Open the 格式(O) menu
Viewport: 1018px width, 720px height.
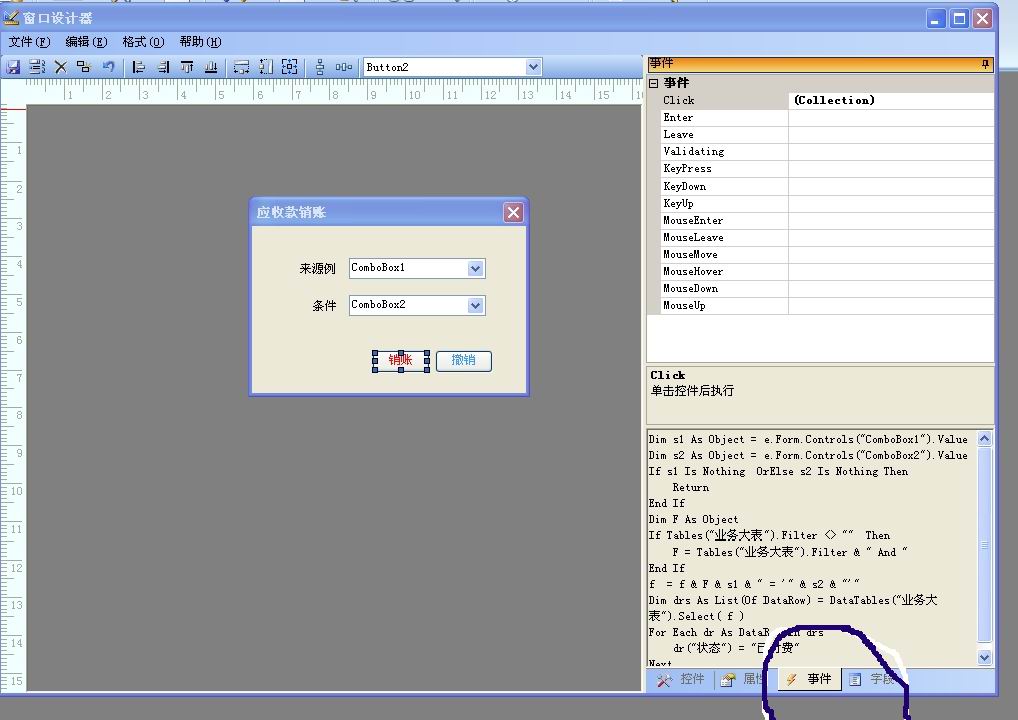pos(143,42)
